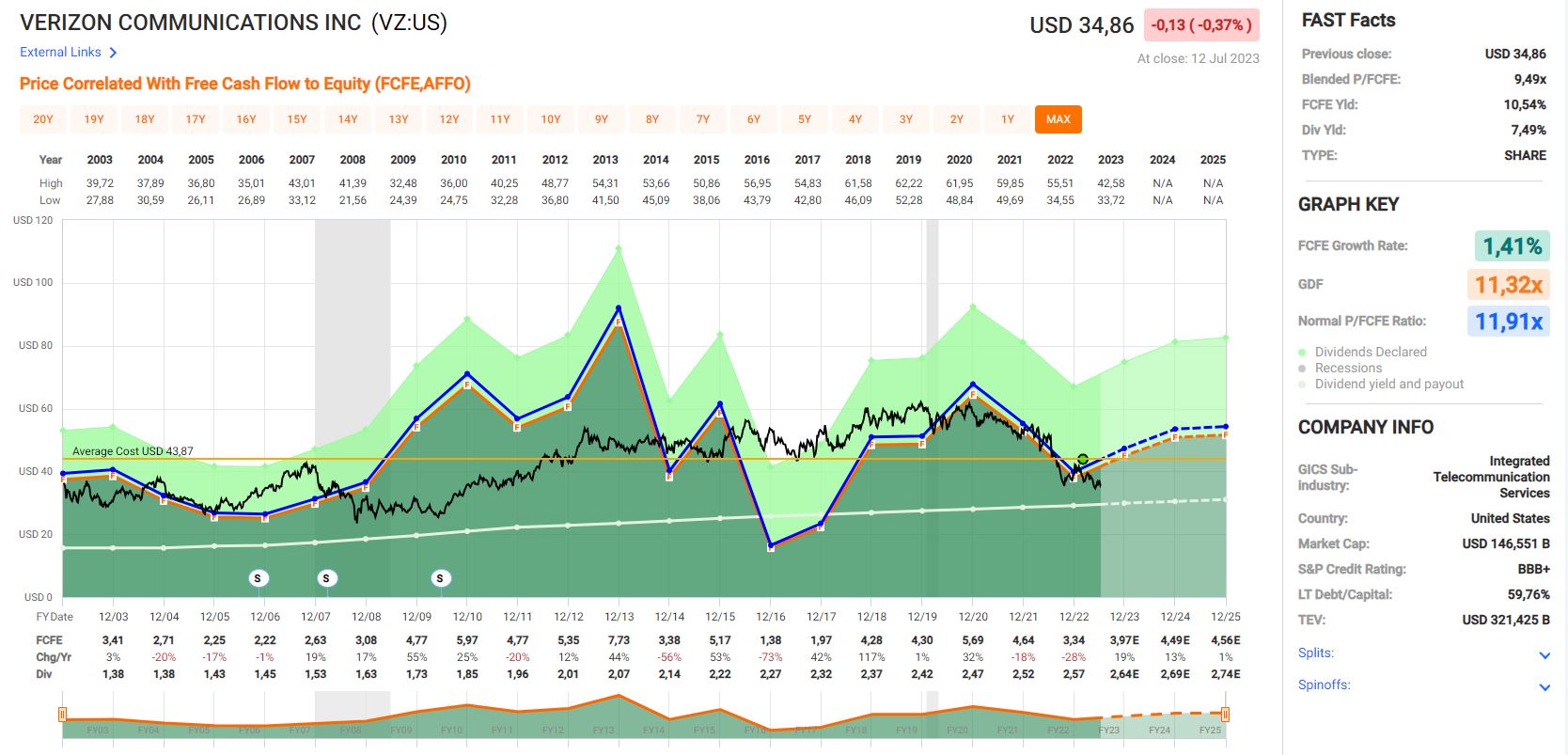Open the External Links chevron arrow

click(113, 53)
